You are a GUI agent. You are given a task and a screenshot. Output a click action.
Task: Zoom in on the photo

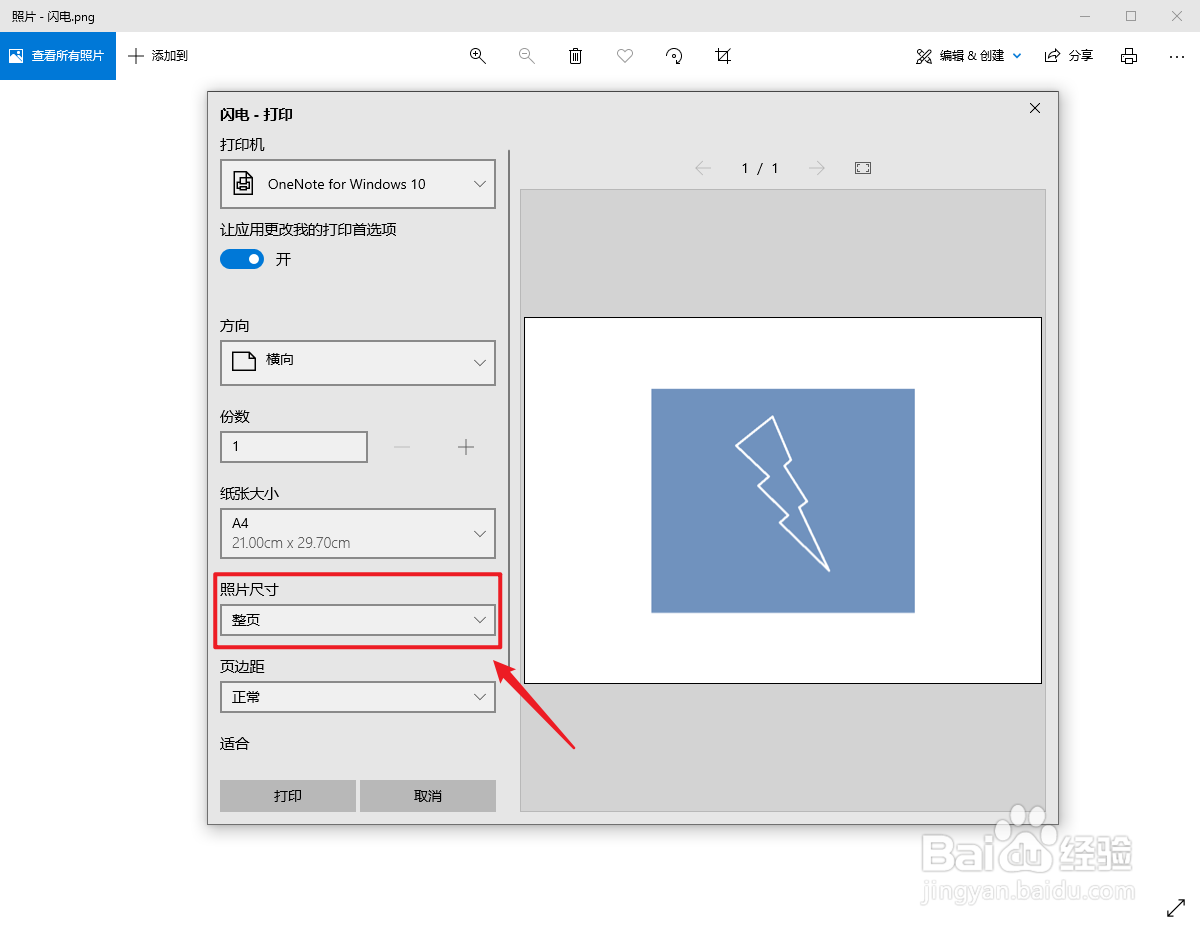(x=478, y=56)
